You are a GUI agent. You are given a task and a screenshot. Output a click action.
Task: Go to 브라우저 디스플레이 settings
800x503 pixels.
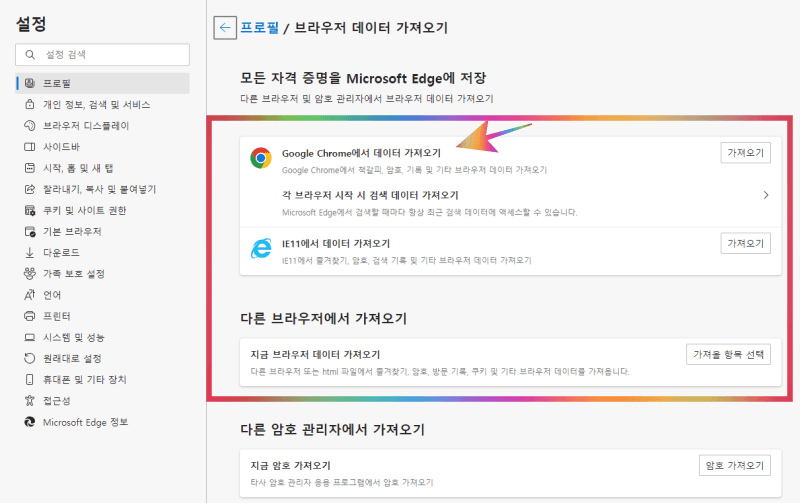tap(86, 125)
